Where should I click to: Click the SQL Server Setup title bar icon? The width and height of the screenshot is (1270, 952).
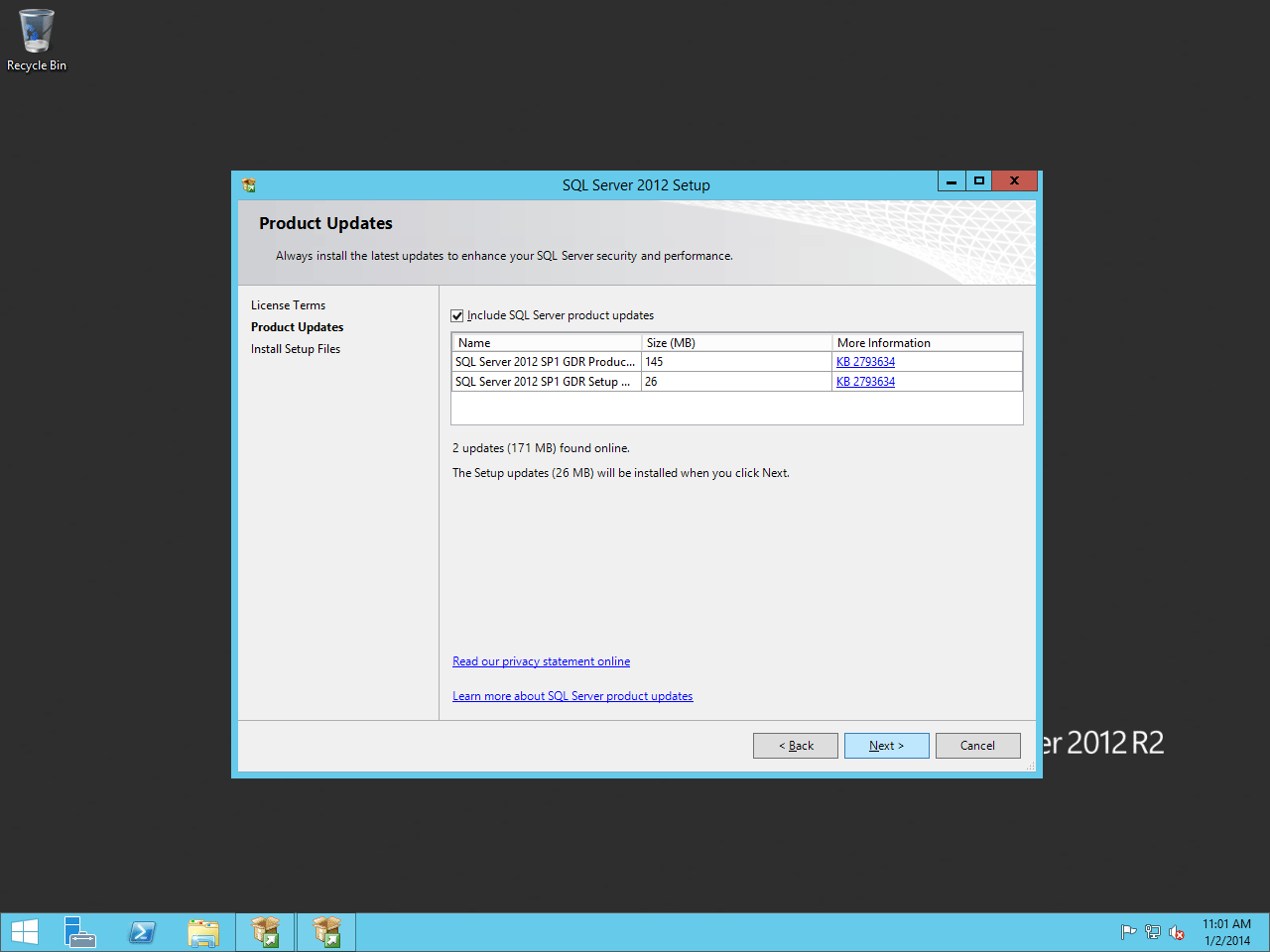[249, 184]
